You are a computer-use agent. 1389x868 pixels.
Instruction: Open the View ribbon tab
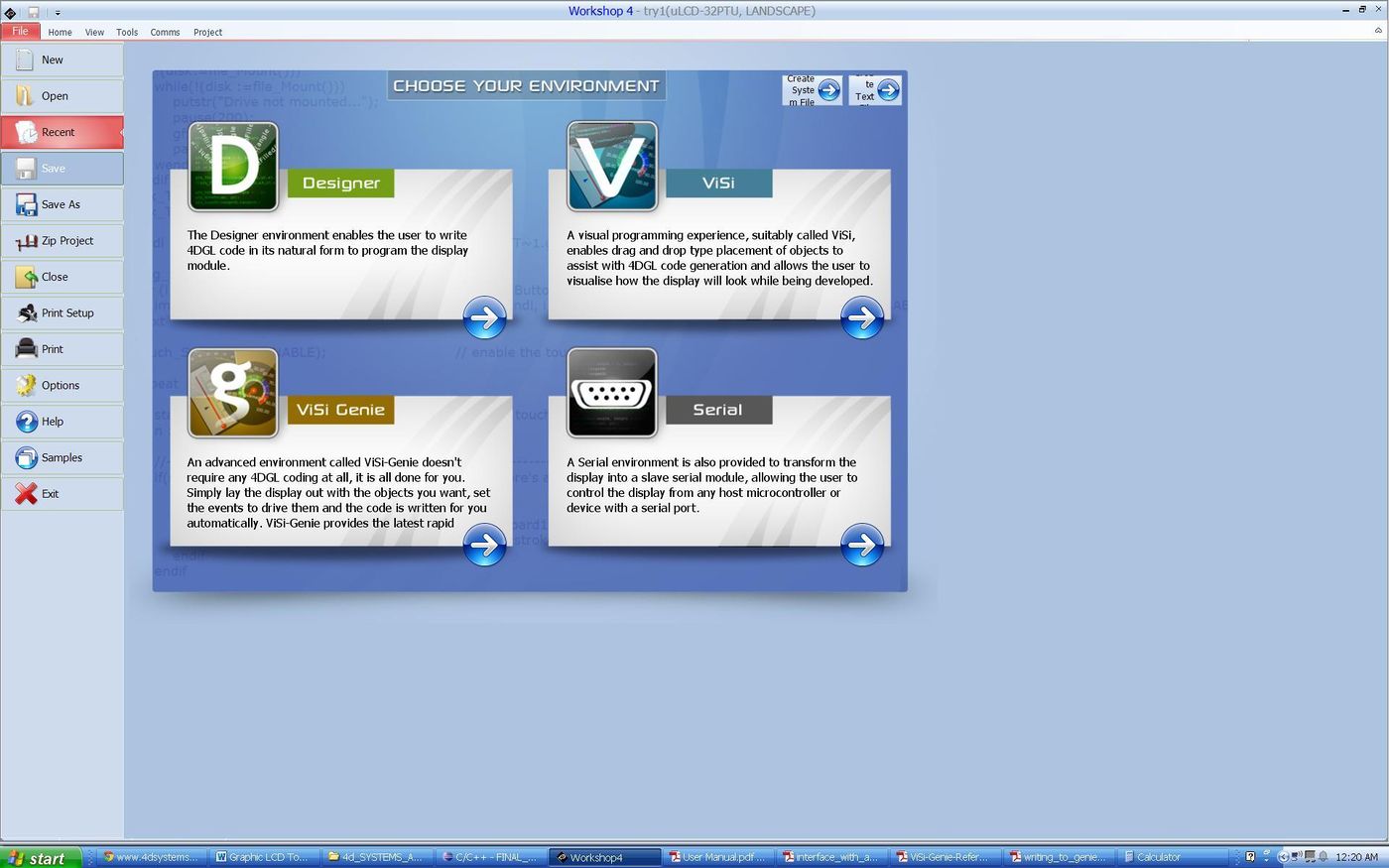(94, 32)
